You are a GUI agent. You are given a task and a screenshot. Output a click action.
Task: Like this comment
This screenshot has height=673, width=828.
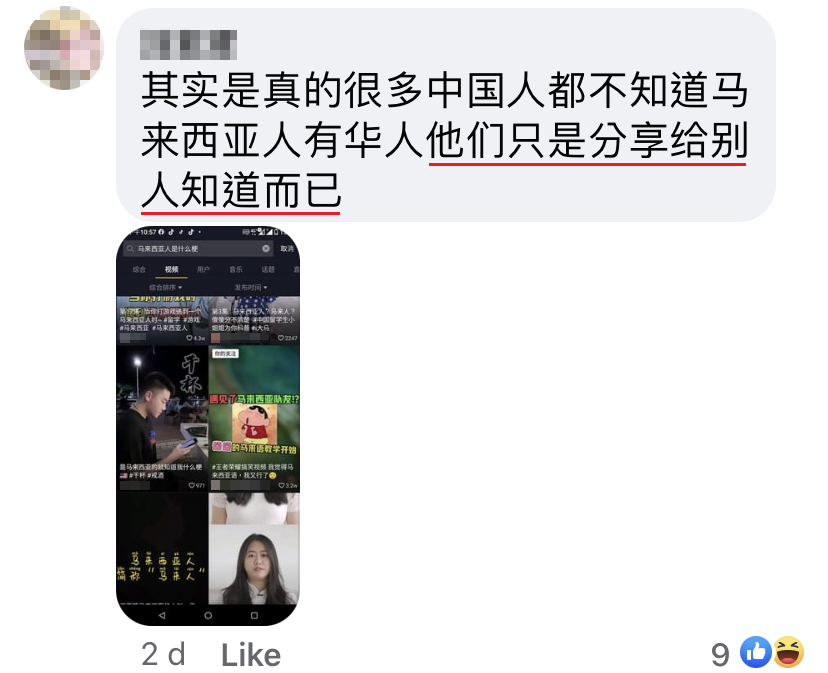click(251, 656)
